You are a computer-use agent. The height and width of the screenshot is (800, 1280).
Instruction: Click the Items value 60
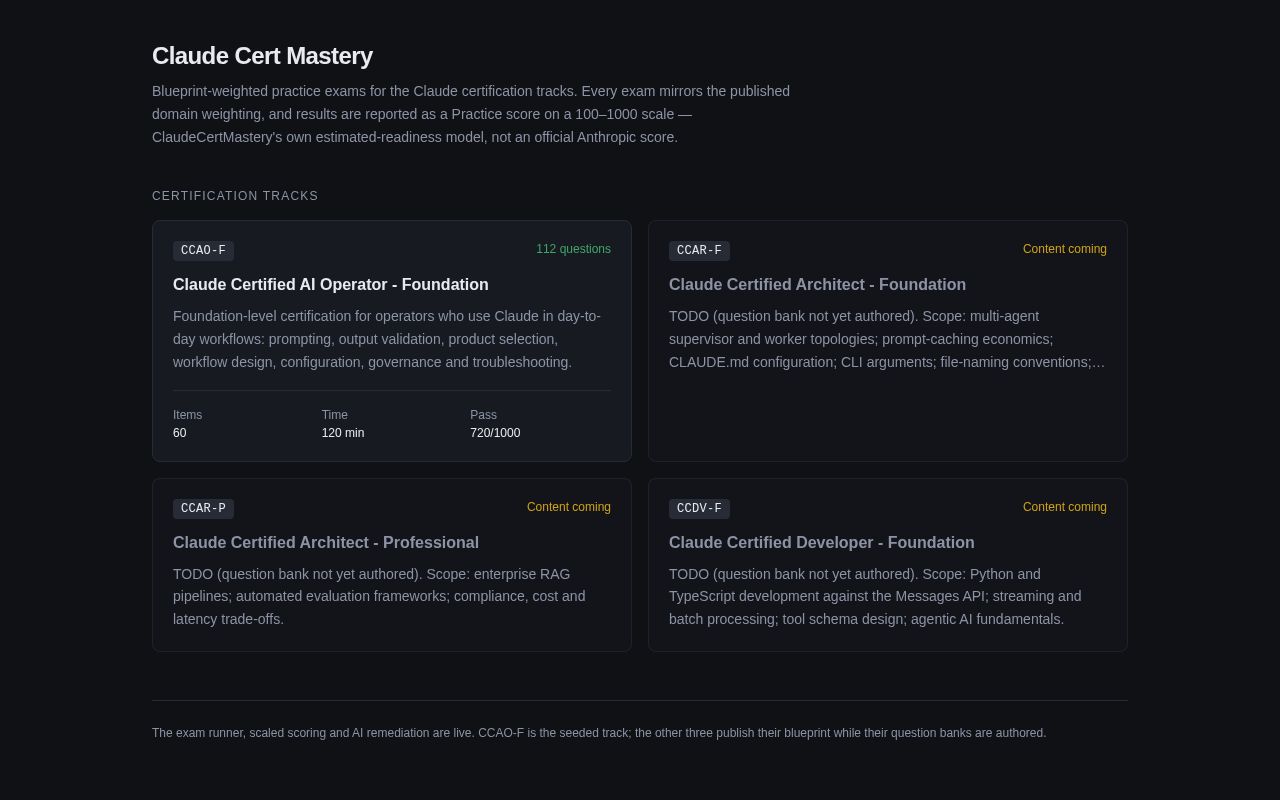pyautogui.click(x=180, y=433)
